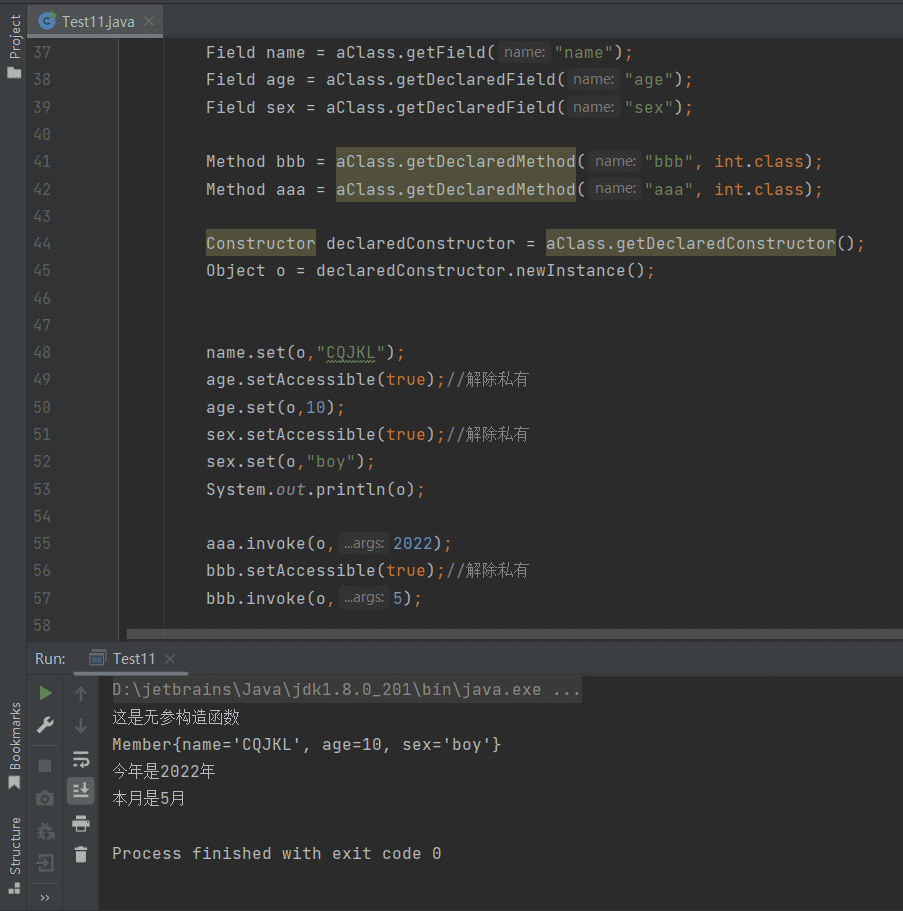Click the exit icon in Run toolbar
The width and height of the screenshot is (903, 911).
(45, 863)
